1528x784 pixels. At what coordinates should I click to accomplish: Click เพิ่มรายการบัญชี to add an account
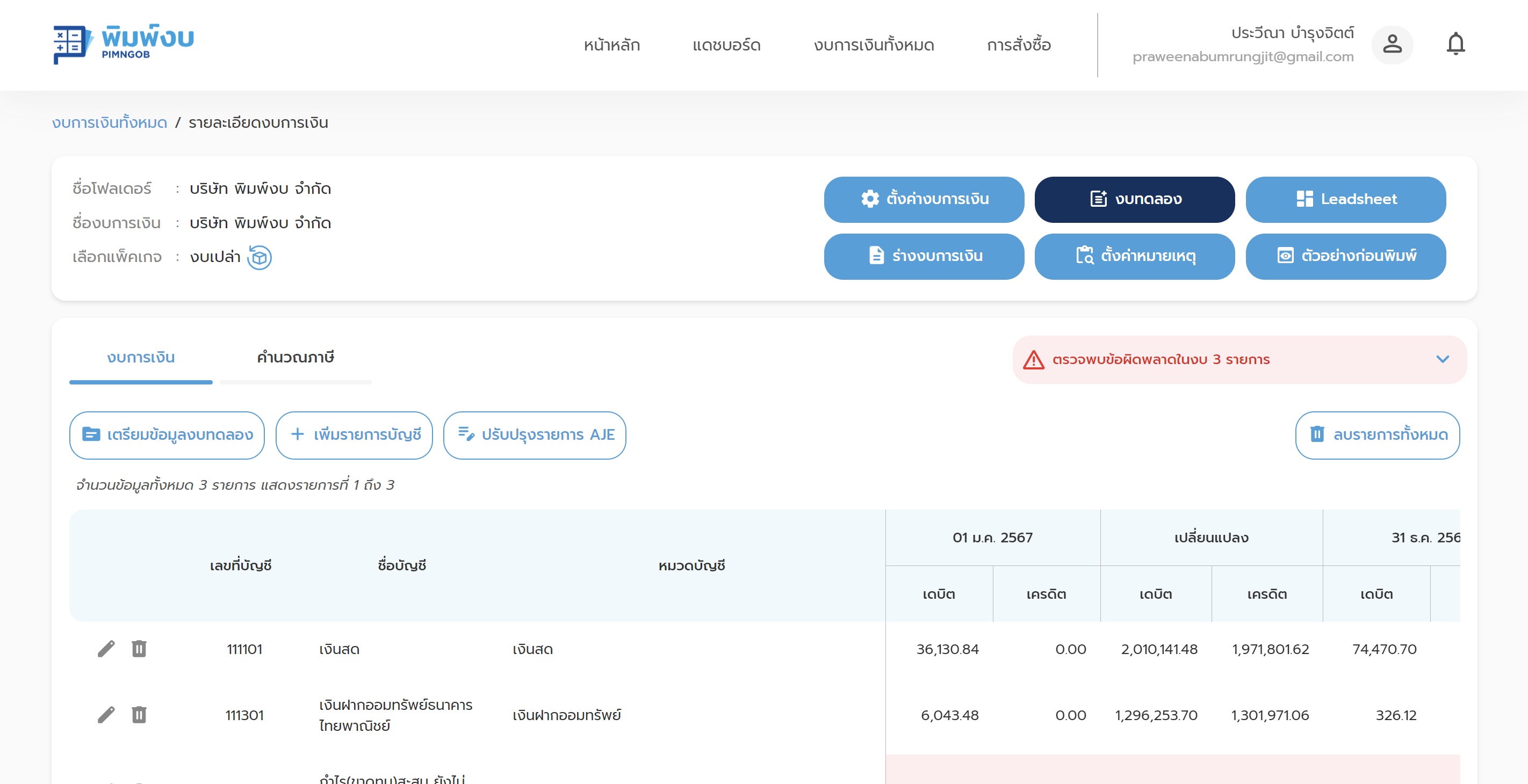[354, 435]
